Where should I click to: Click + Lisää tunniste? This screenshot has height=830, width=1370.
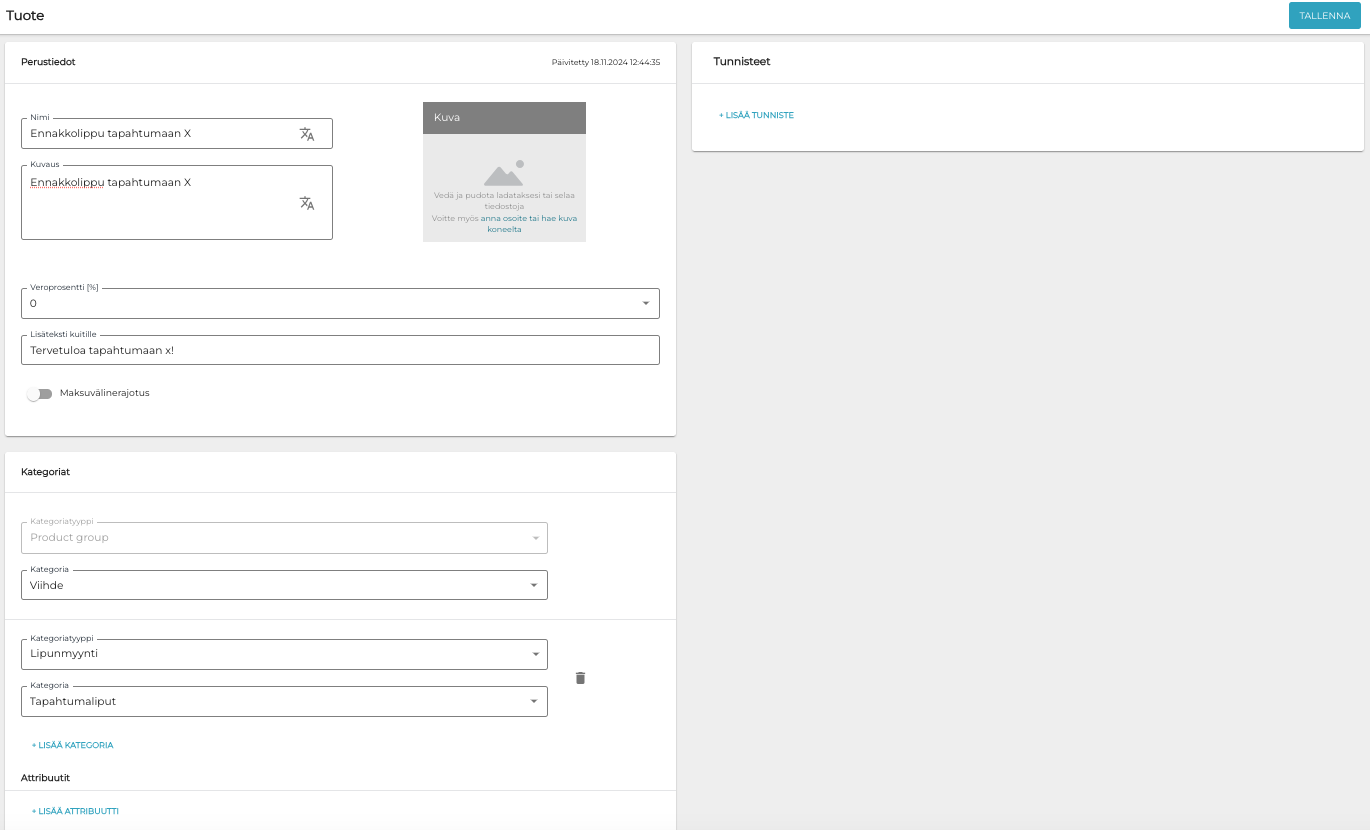[x=756, y=116]
